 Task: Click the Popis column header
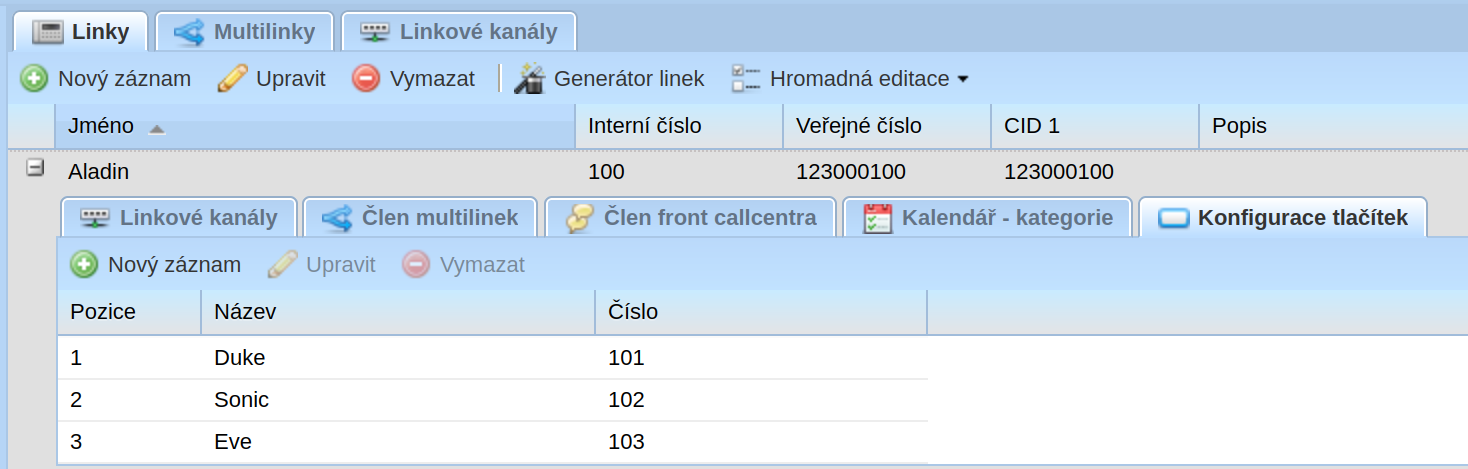tap(1333, 126)
